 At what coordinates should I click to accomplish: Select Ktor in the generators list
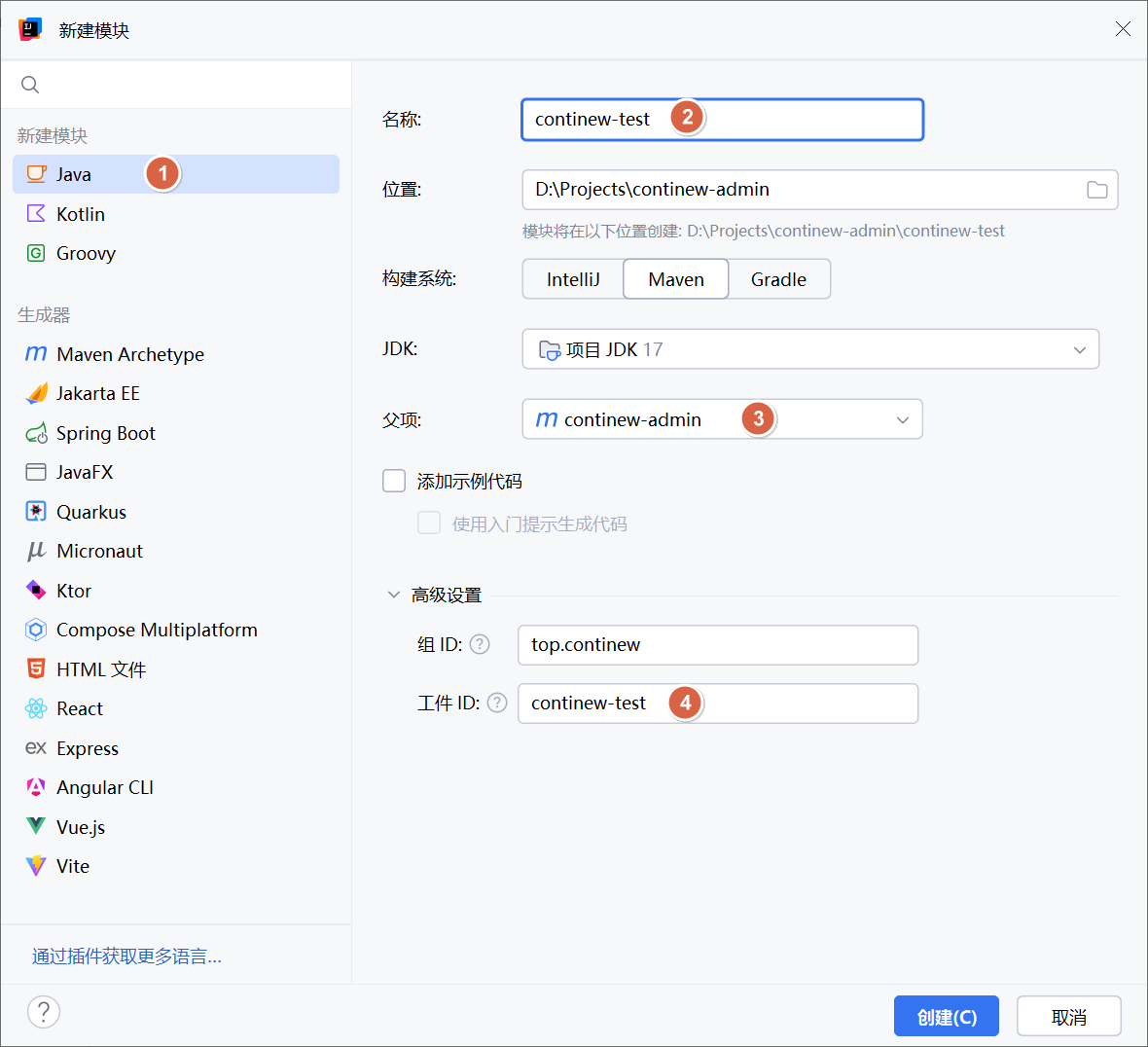click(x=176, y=590)
